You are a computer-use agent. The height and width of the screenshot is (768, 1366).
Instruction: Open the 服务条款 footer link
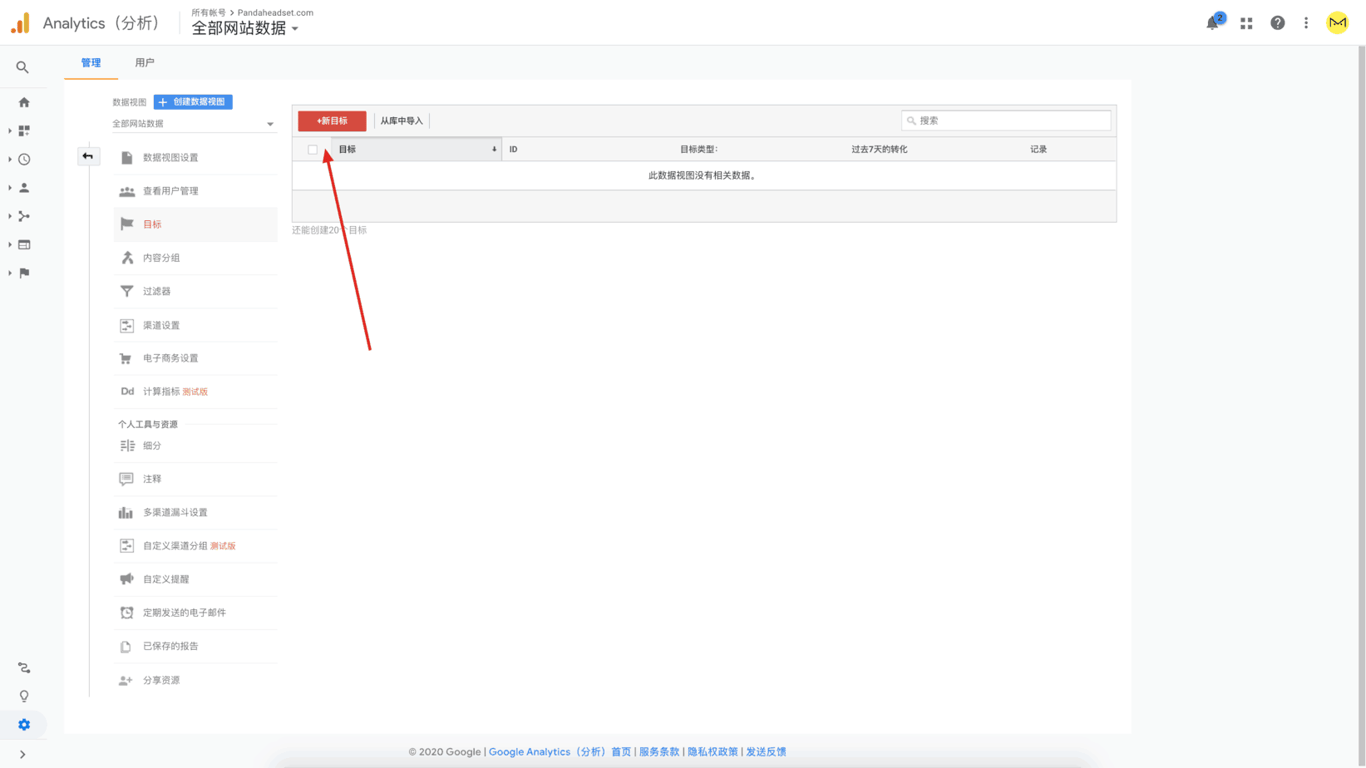click(659, 752)
